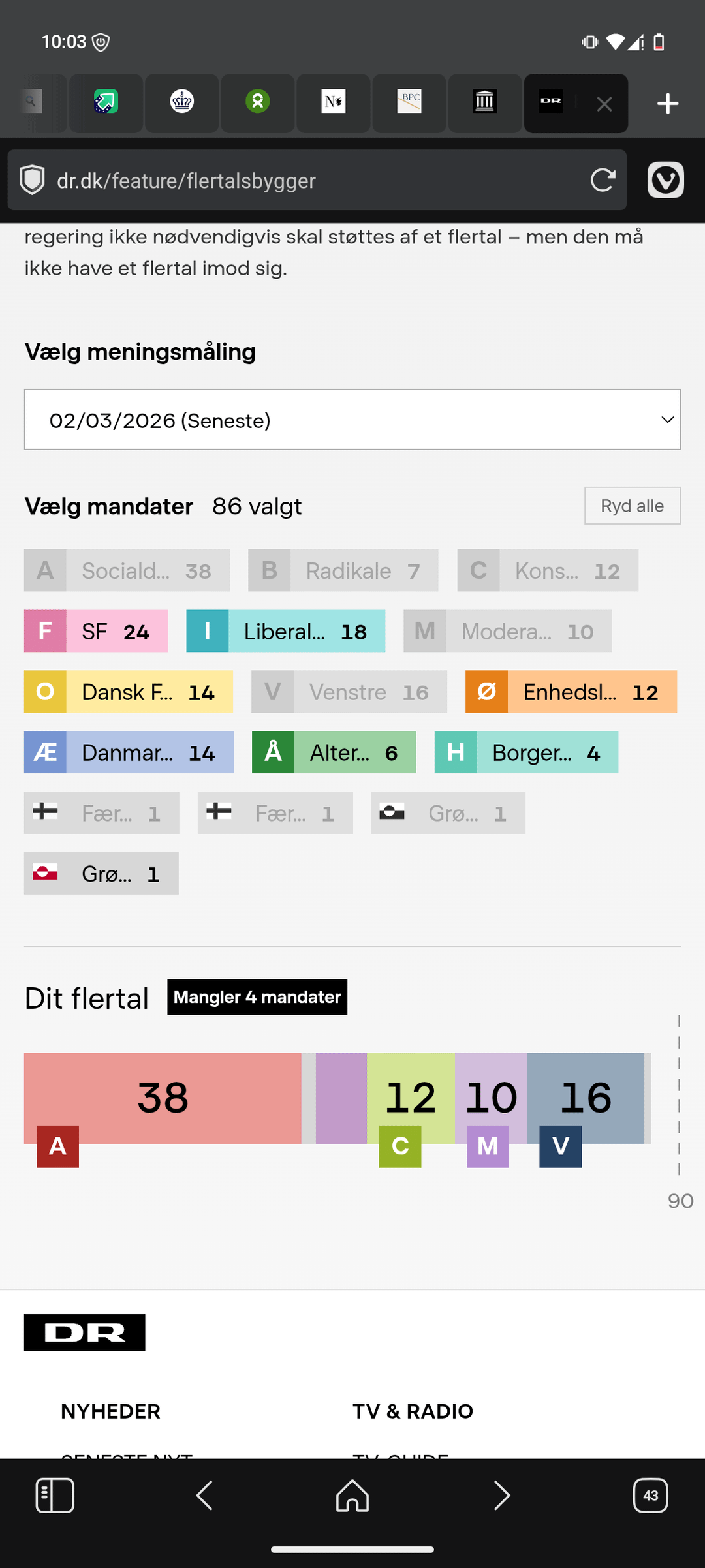Open tab switcher showing 43 tabs
The image size is (705, 1568).
(x=650, y=1495)
